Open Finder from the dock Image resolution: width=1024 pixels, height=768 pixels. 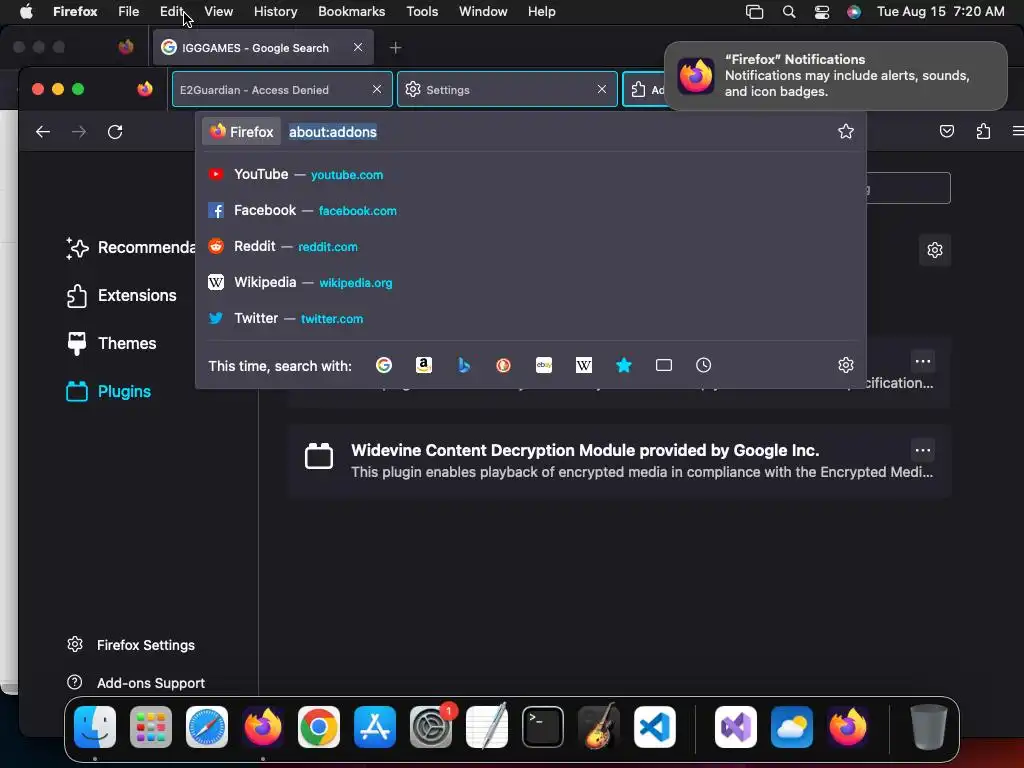(x=95, y=727)
